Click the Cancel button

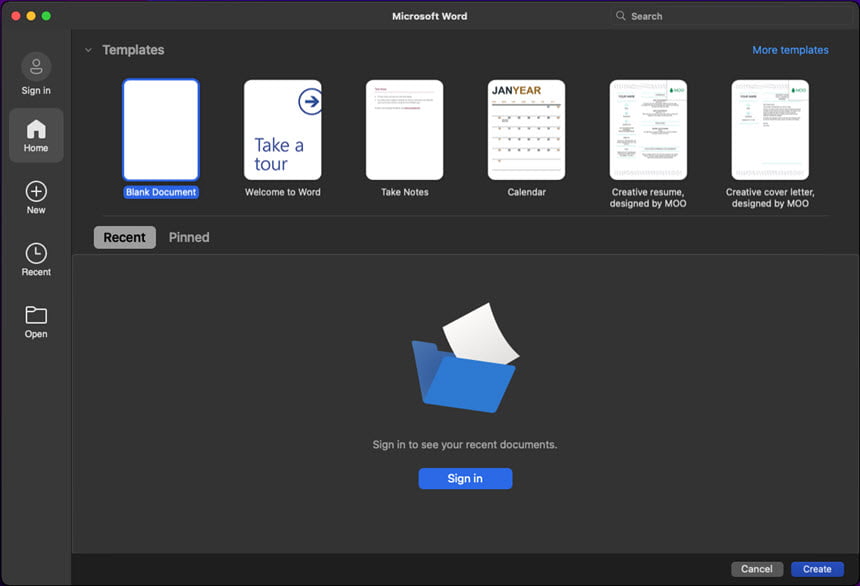pyautogui.click(x=757, y=569)
